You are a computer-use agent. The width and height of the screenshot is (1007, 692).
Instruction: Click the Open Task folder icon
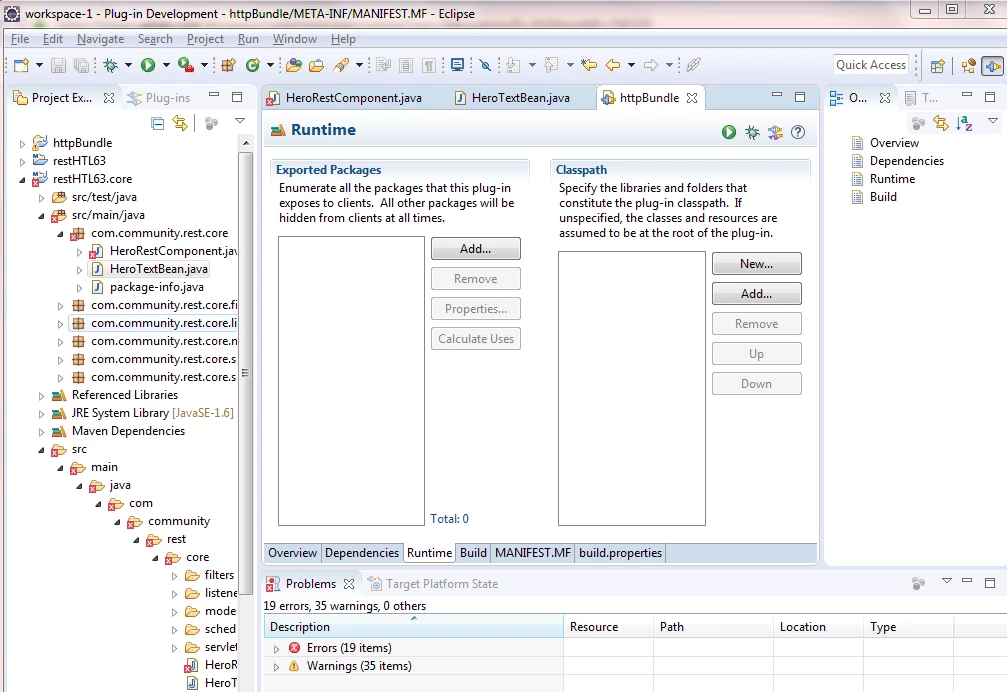(316, 65)
